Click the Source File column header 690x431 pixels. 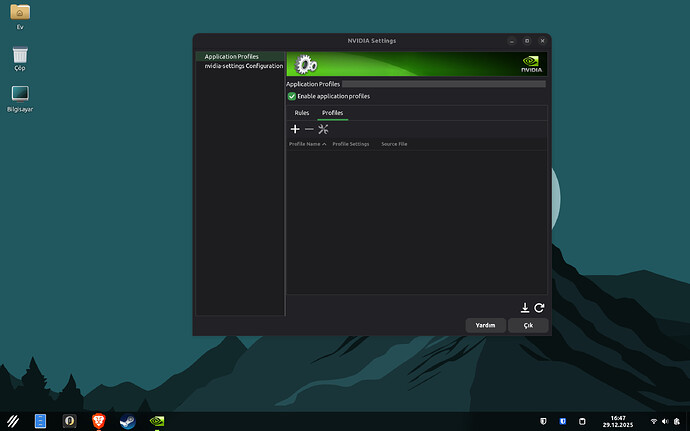point(394,144)
